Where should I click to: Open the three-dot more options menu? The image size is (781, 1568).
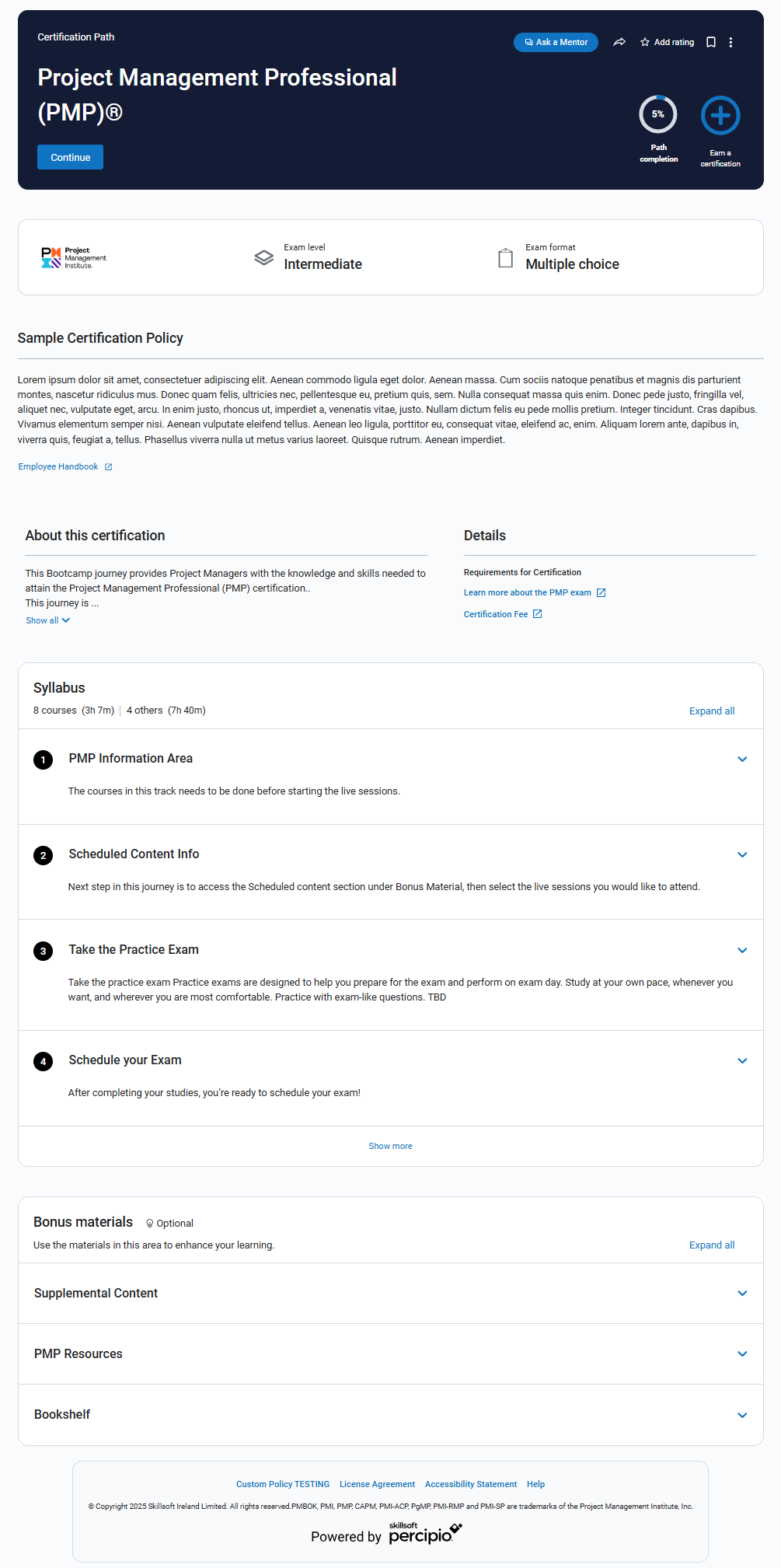click(x=730, y=42)
